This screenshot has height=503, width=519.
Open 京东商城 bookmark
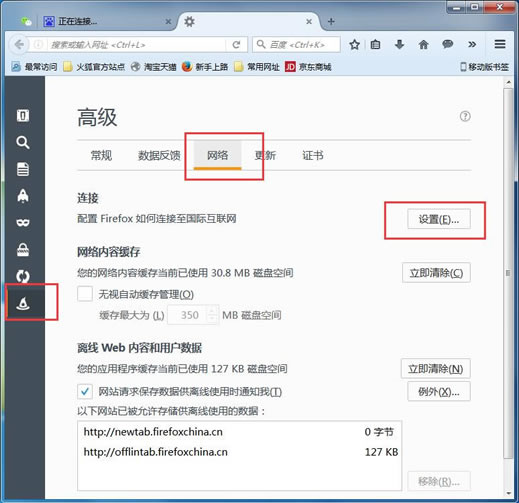(308, 67)
